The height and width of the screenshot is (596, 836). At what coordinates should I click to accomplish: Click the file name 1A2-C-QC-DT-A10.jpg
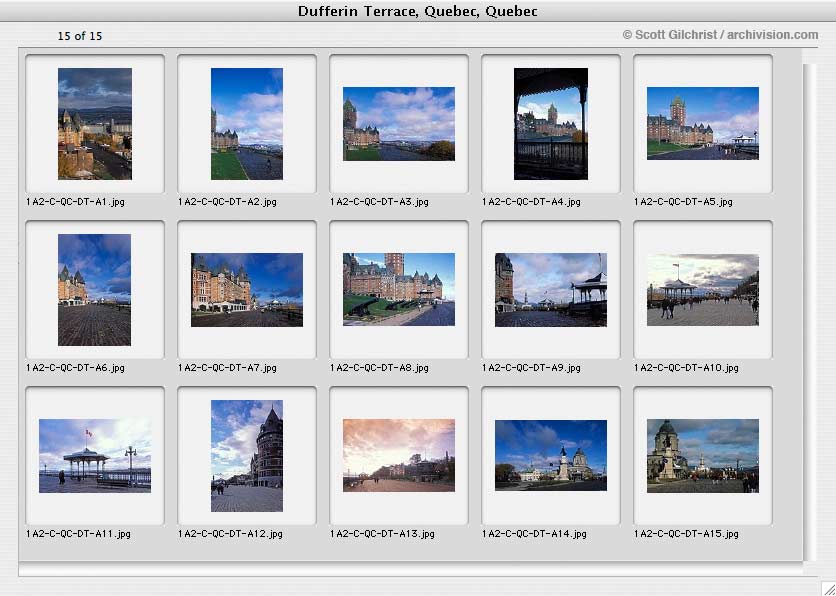(686, 368)
